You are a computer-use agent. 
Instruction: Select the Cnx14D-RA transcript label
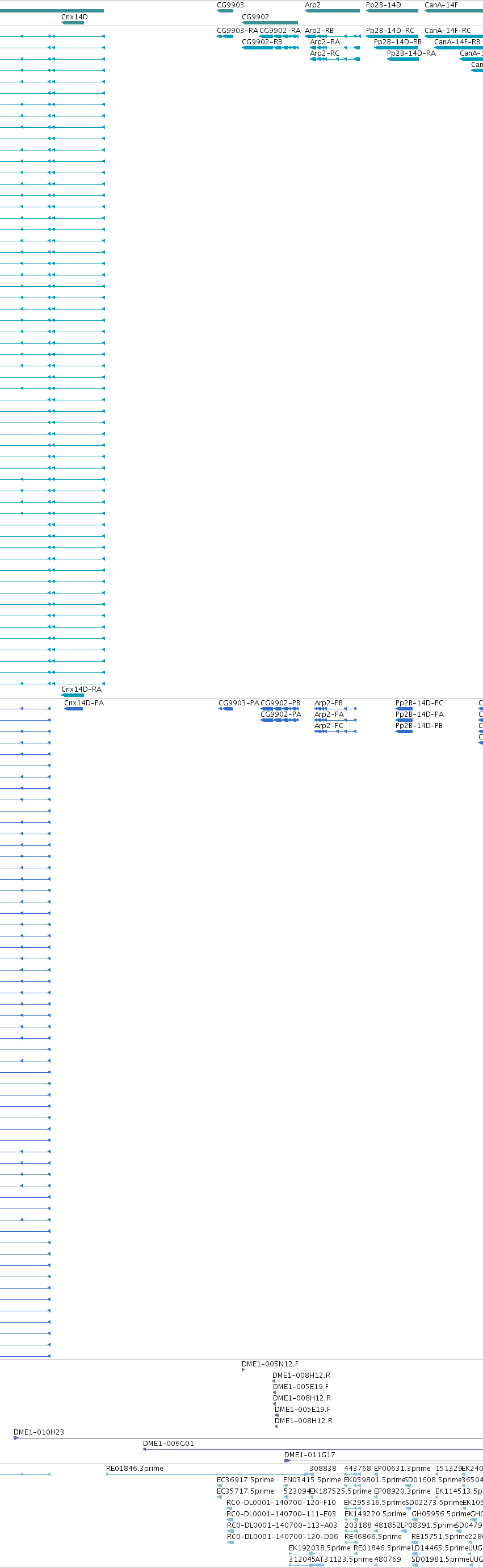82,689
